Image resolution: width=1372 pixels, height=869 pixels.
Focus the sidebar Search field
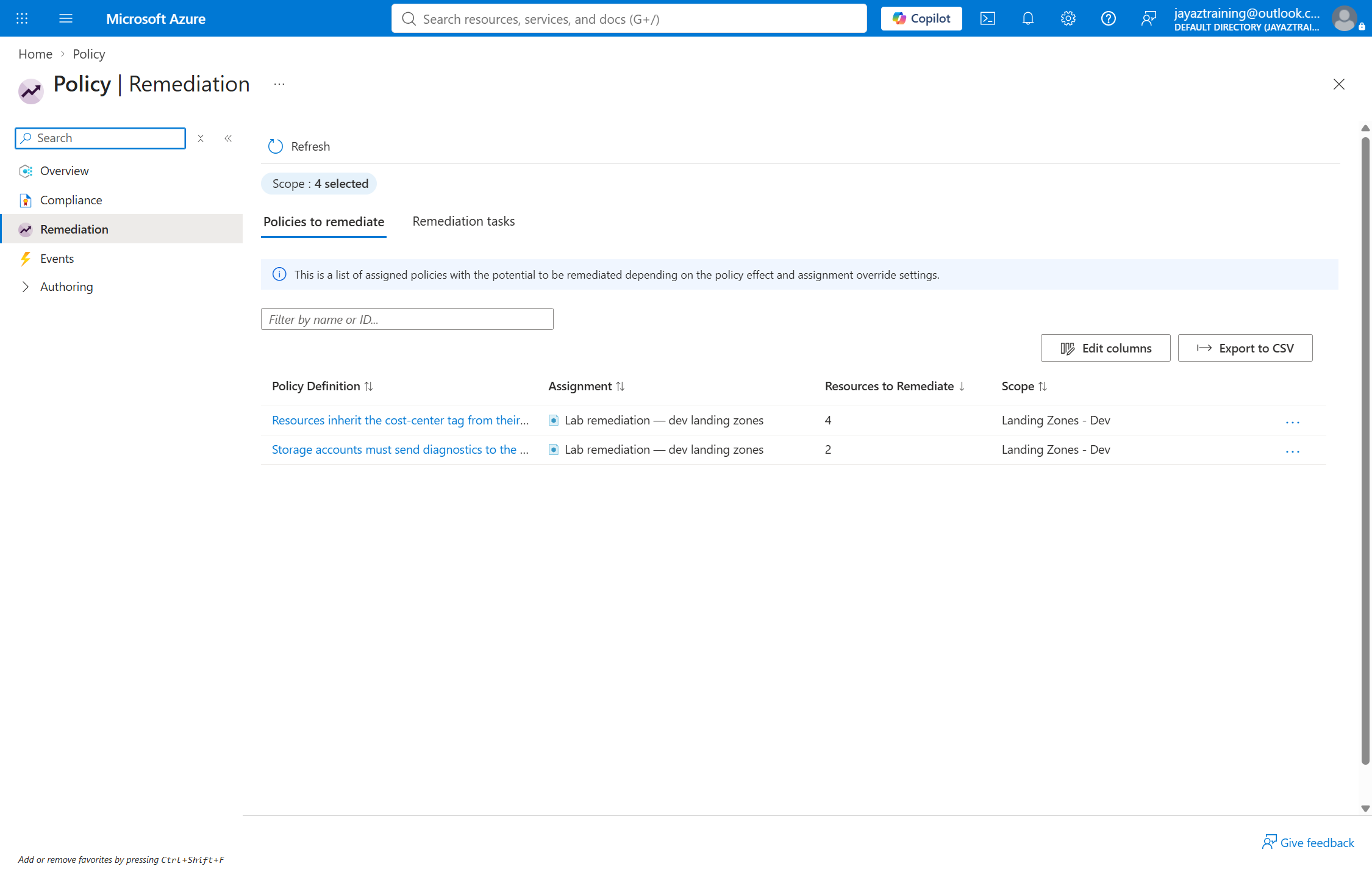point(101,138)
